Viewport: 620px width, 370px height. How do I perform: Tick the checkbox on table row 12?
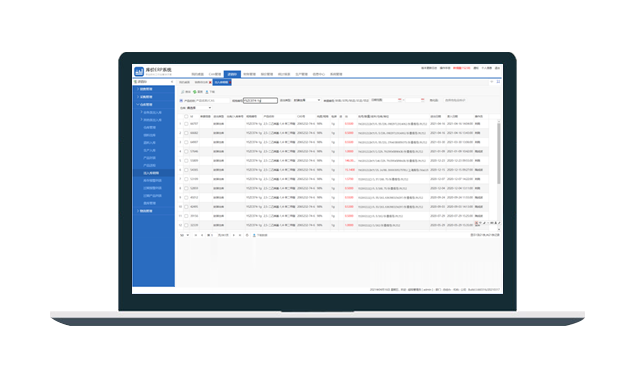186,225
